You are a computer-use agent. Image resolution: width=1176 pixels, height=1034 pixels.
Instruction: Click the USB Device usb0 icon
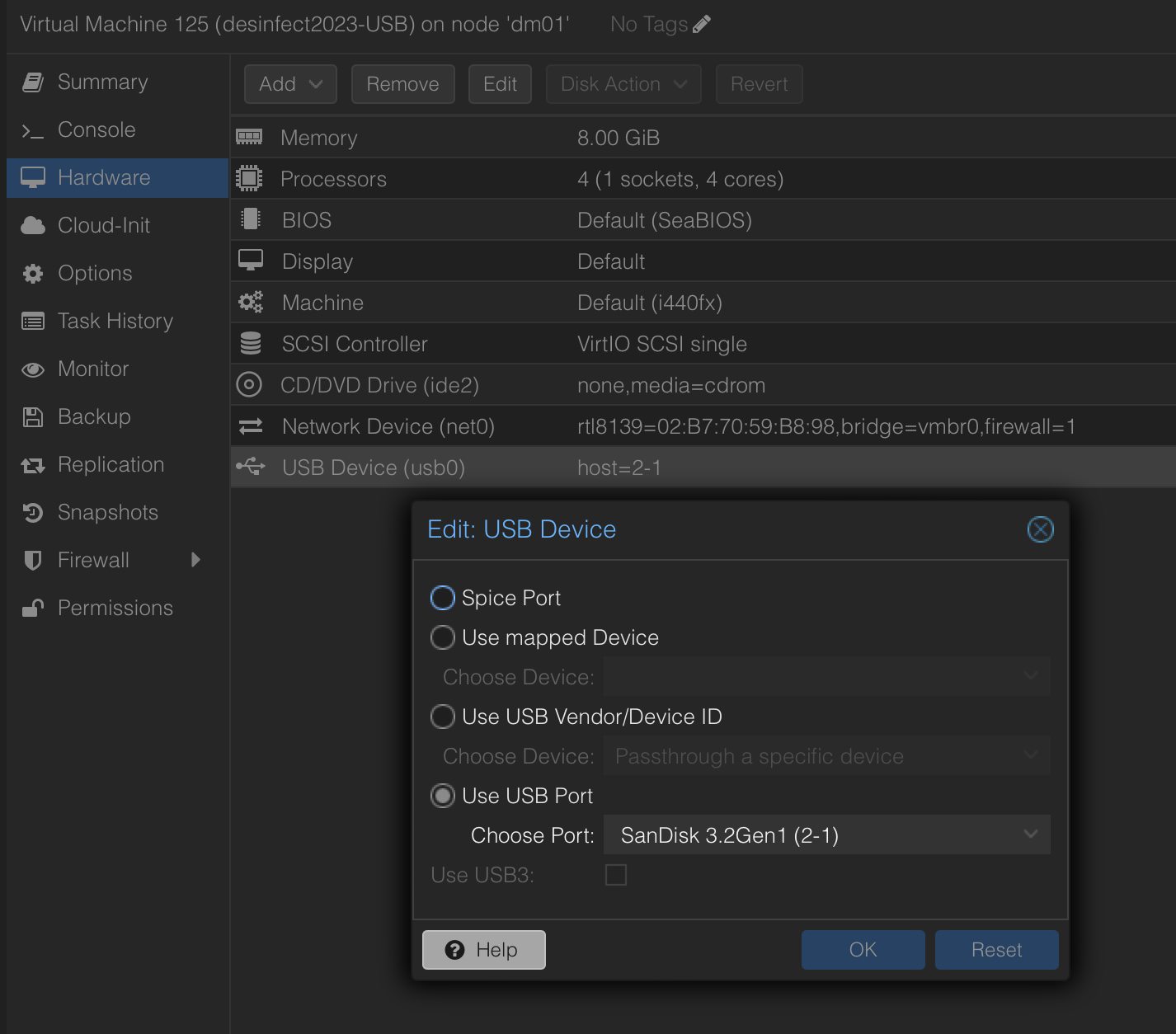pos(251,468)
